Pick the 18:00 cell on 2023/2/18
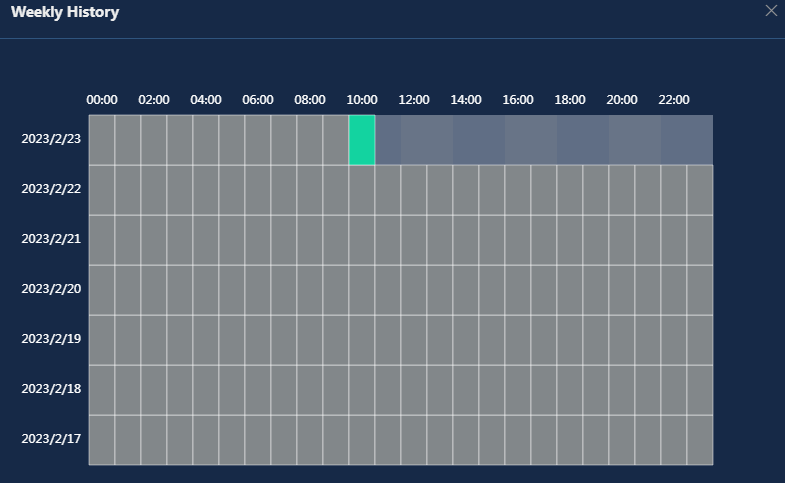 (570, 390)
